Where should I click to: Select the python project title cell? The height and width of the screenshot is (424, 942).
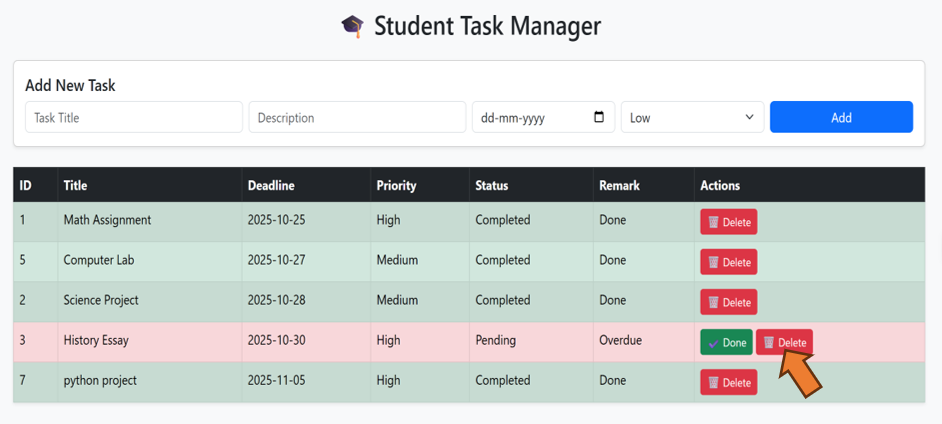point(150,381)
